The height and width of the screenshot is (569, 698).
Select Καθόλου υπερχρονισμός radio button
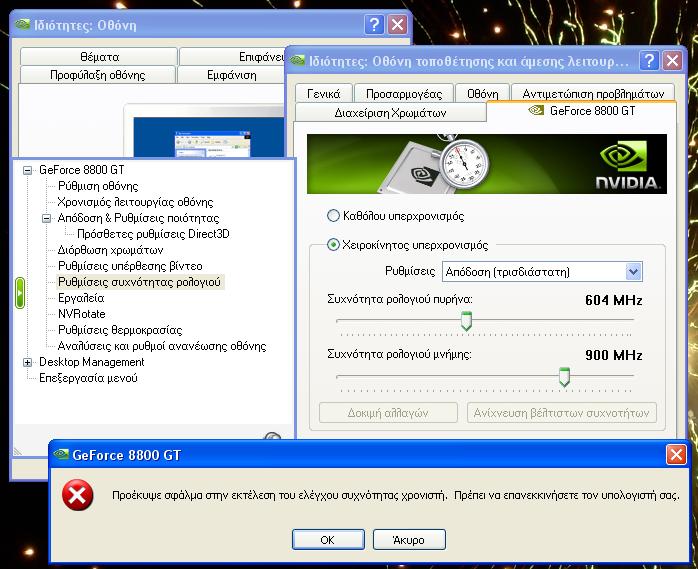coord(333,216)
